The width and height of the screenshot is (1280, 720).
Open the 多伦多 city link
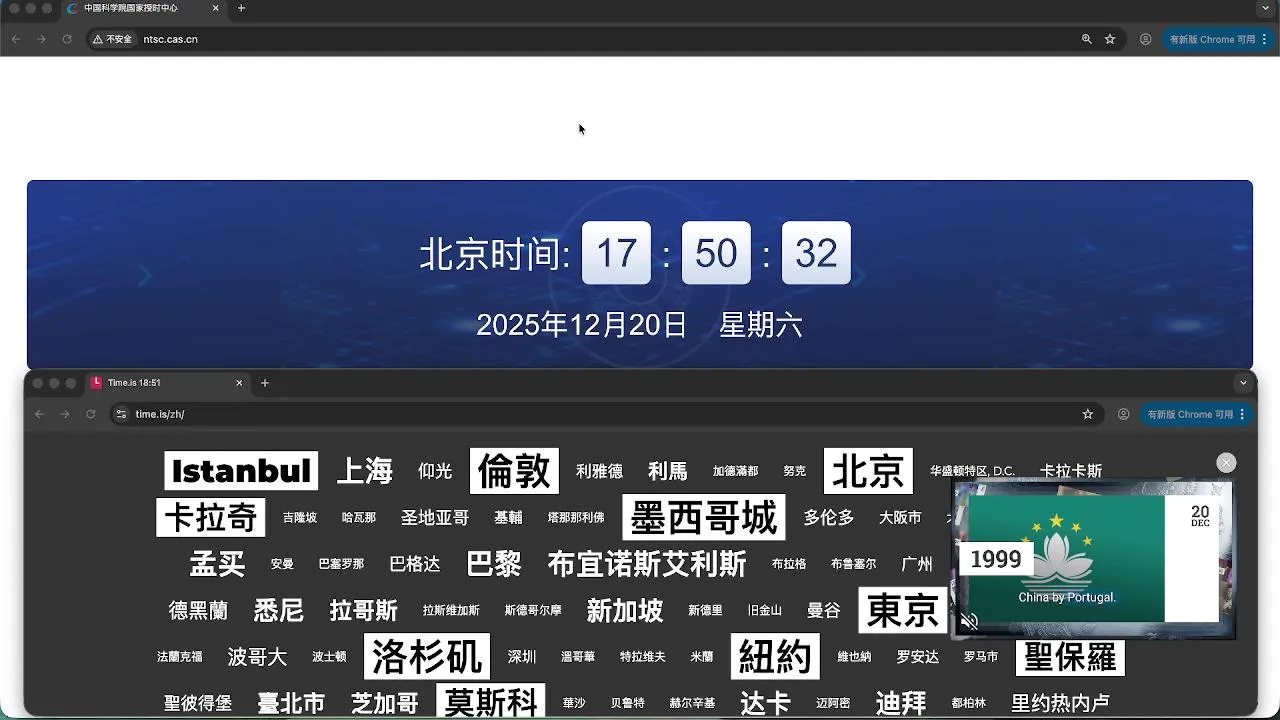point(829,518)
